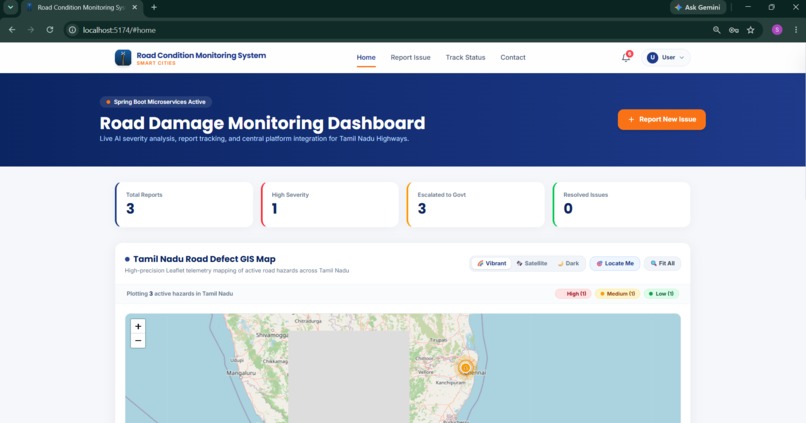806x423 pixels.
Task: Go to the Home nav tab
Action: coord(366,58)
